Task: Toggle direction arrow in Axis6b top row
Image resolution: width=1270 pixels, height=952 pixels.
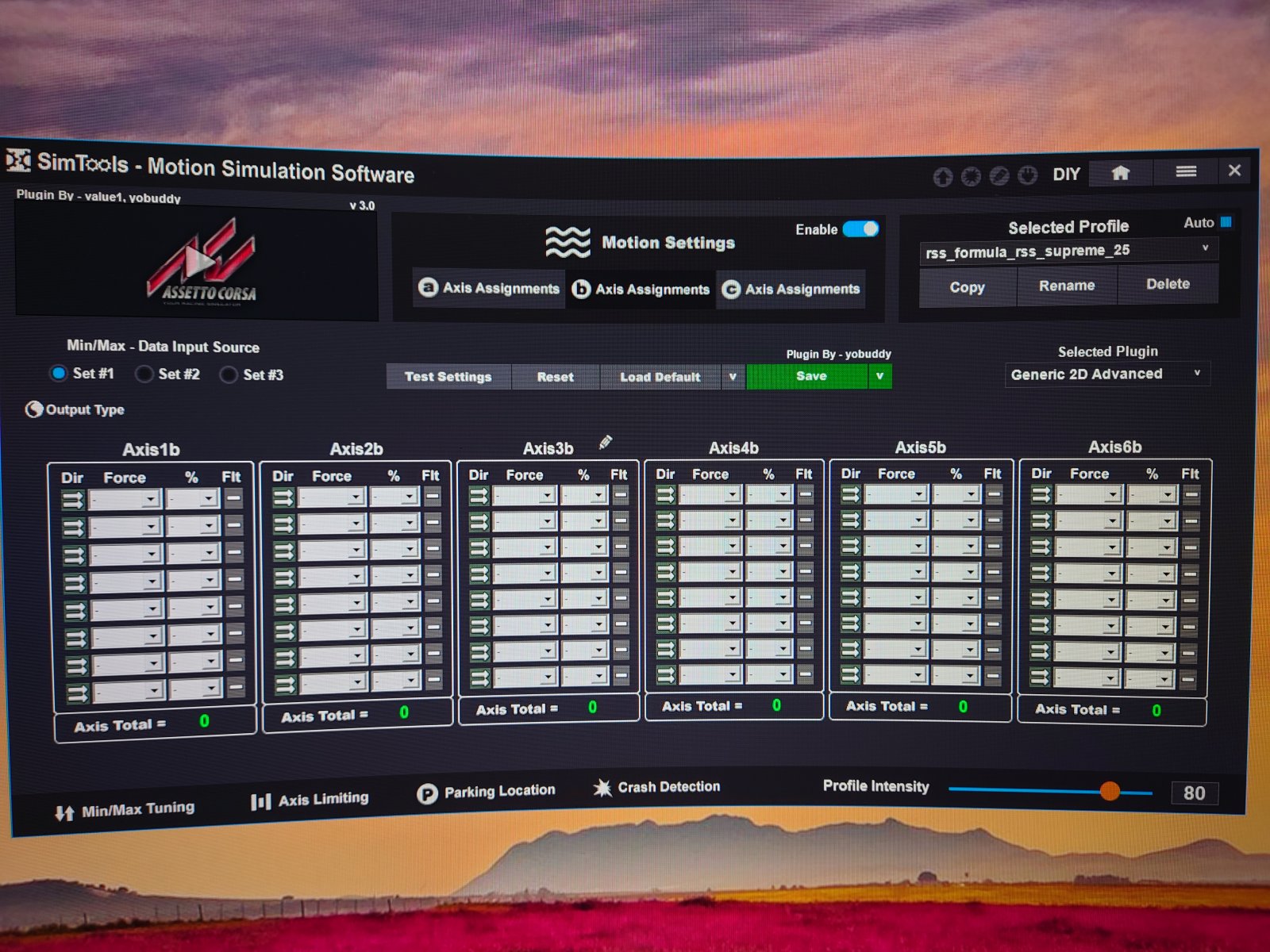Action: click(x=1041, y=495)
